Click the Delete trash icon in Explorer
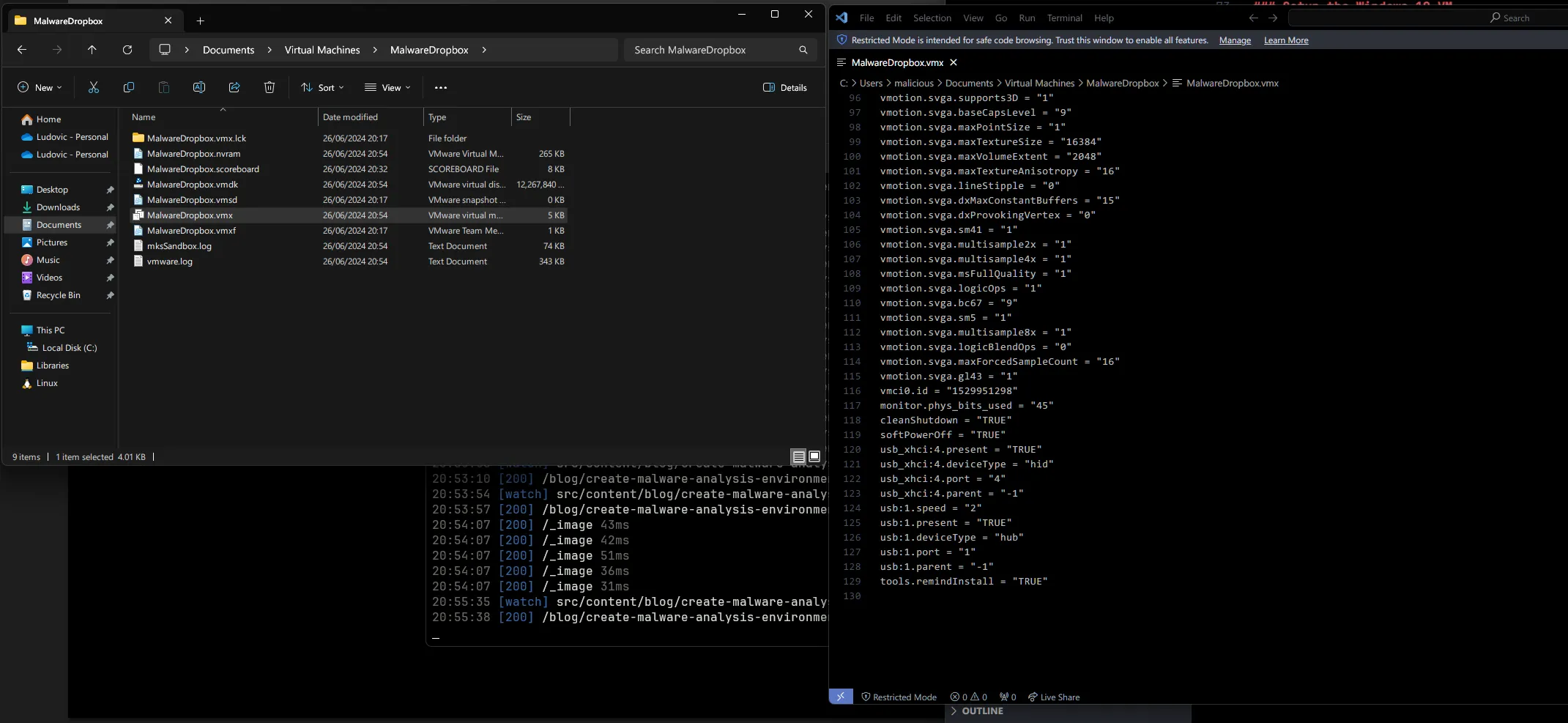 coord(270,88)
